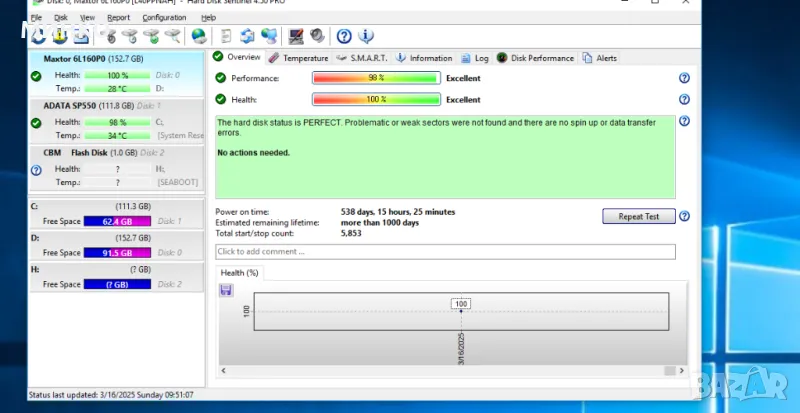Click the help icon next to Repeat Test

(684, 216)
